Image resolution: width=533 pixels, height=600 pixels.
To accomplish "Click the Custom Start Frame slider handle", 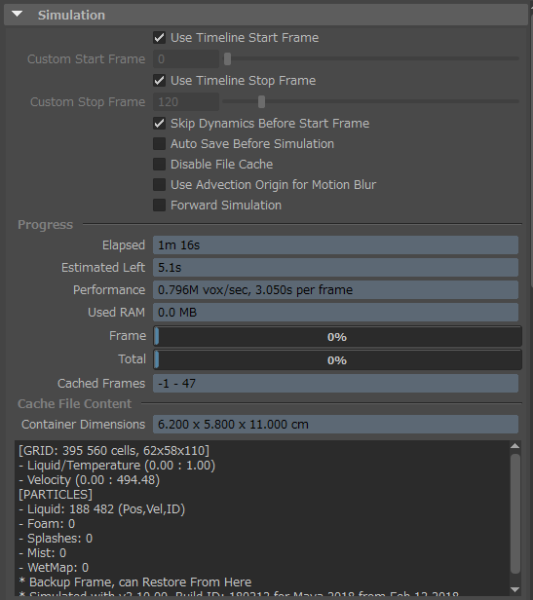I will click(x=227, y=59).
